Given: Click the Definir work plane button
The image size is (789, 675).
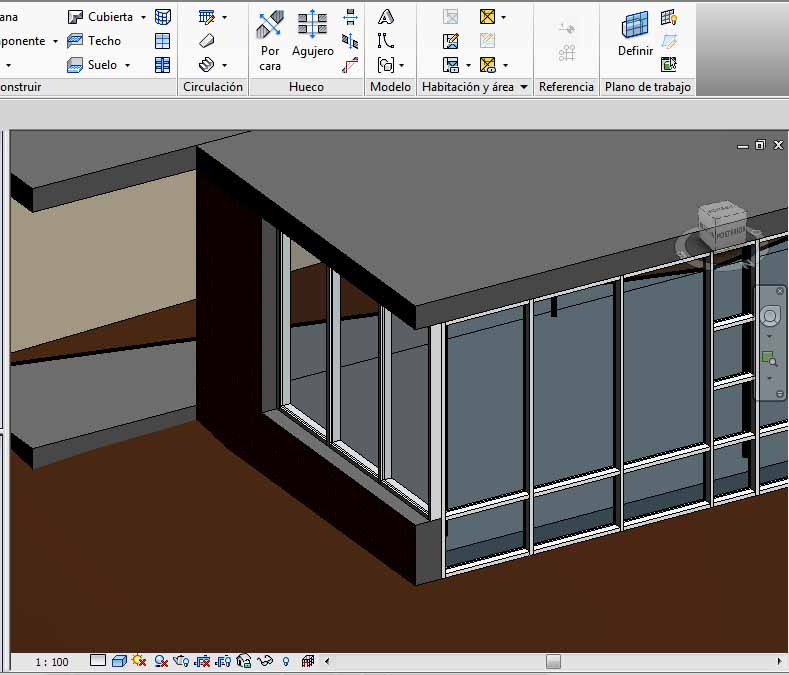Looking at the screenshot, I should point(635,35).
